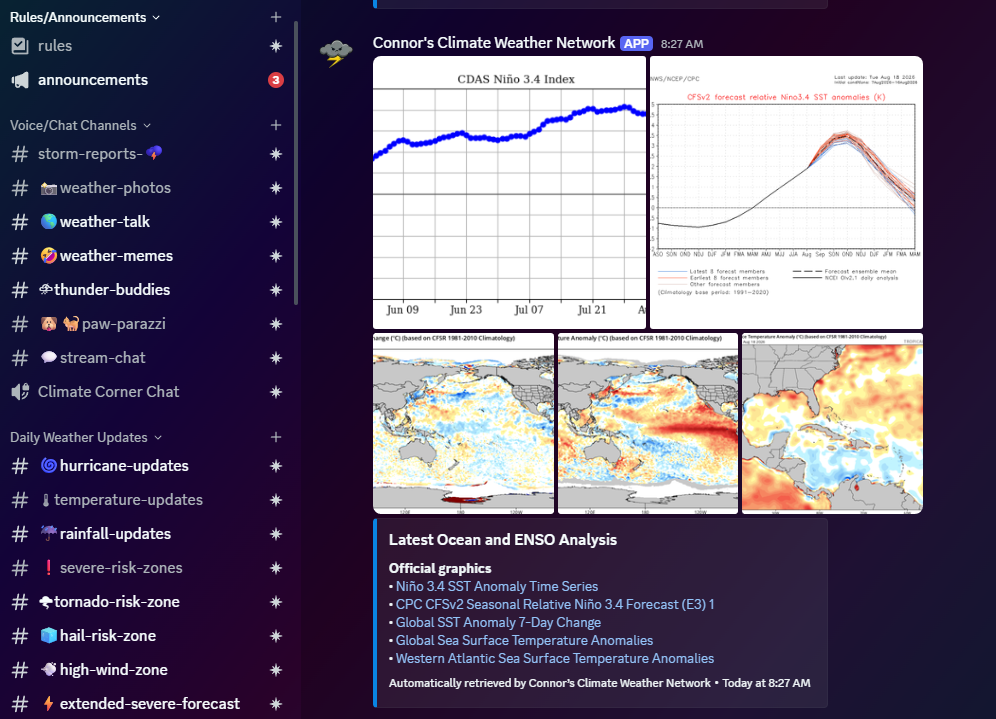
Task: Open the rules channel
Action: 145,46
